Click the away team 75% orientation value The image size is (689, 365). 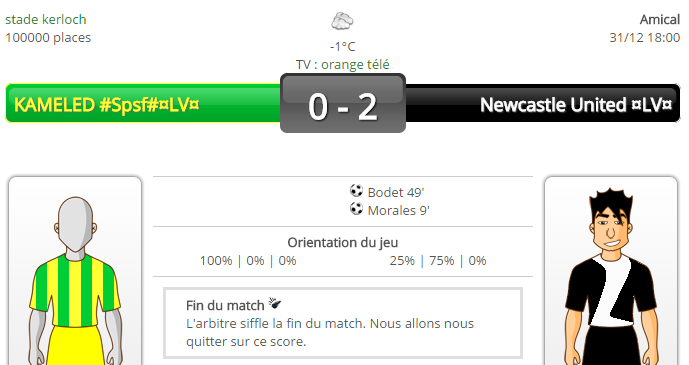(x=442, y=261)
